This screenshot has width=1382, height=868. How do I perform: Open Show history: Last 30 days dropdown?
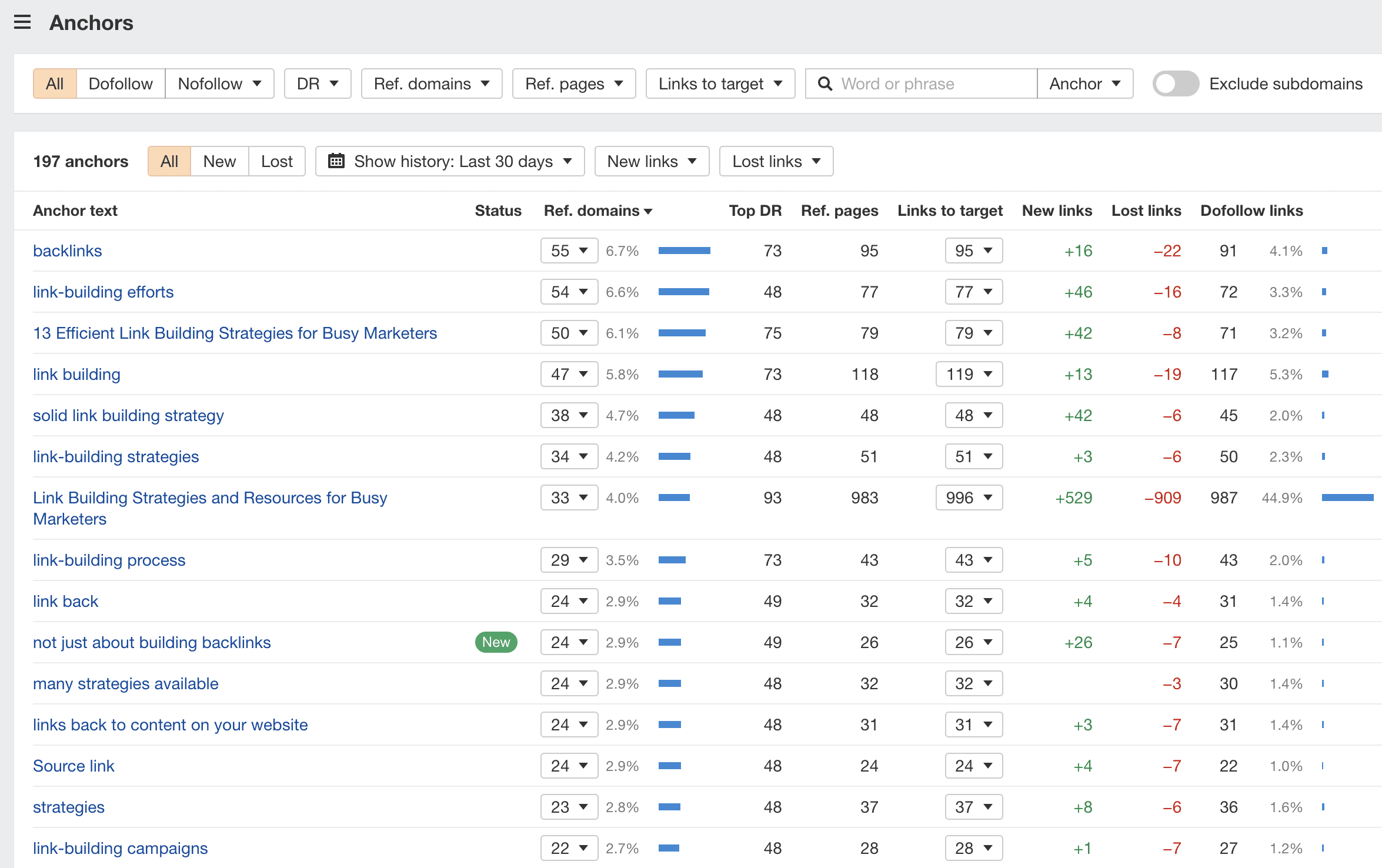[450, 161]
